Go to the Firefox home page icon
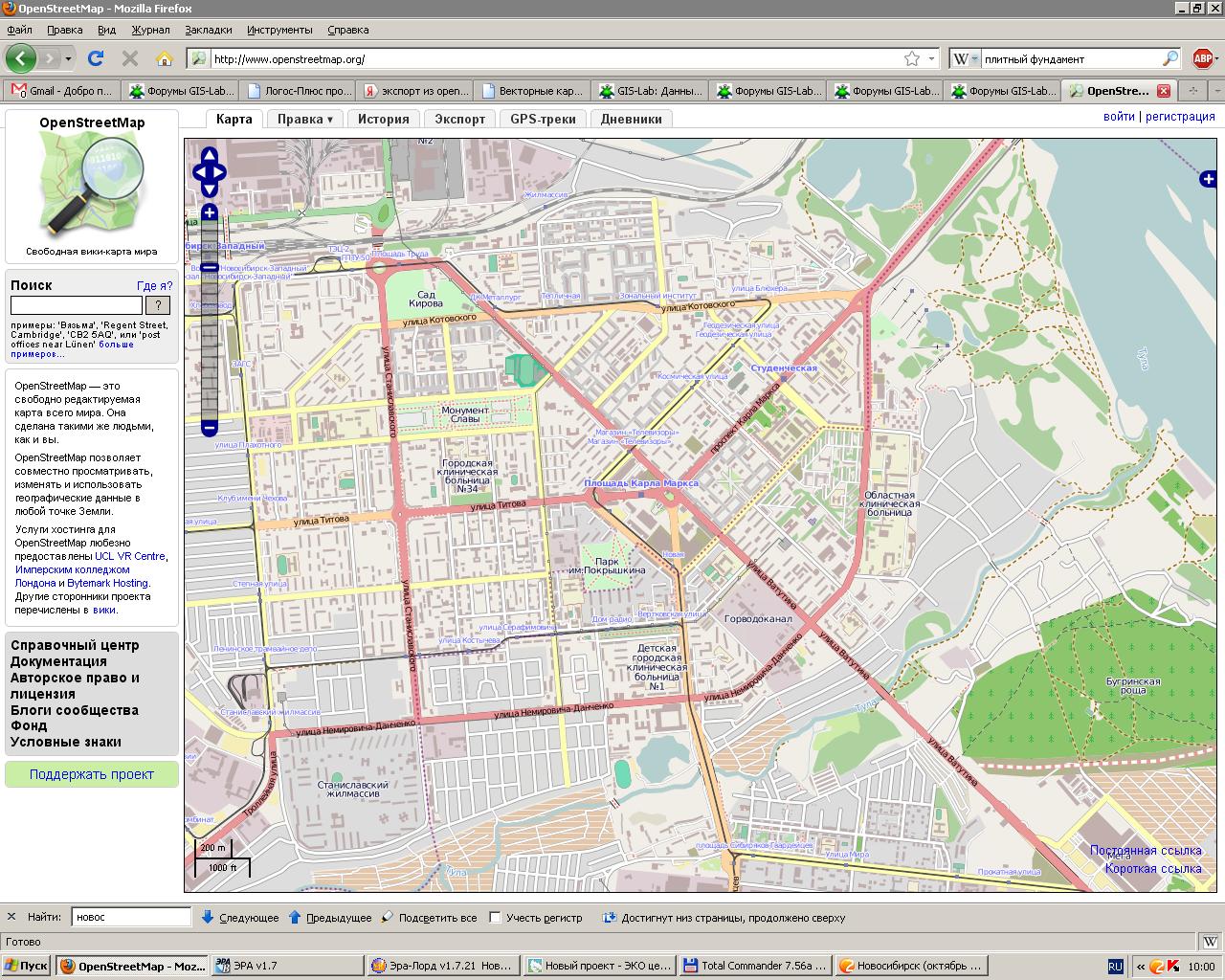The image size is (1225, 980). click(x=165, y=58)
